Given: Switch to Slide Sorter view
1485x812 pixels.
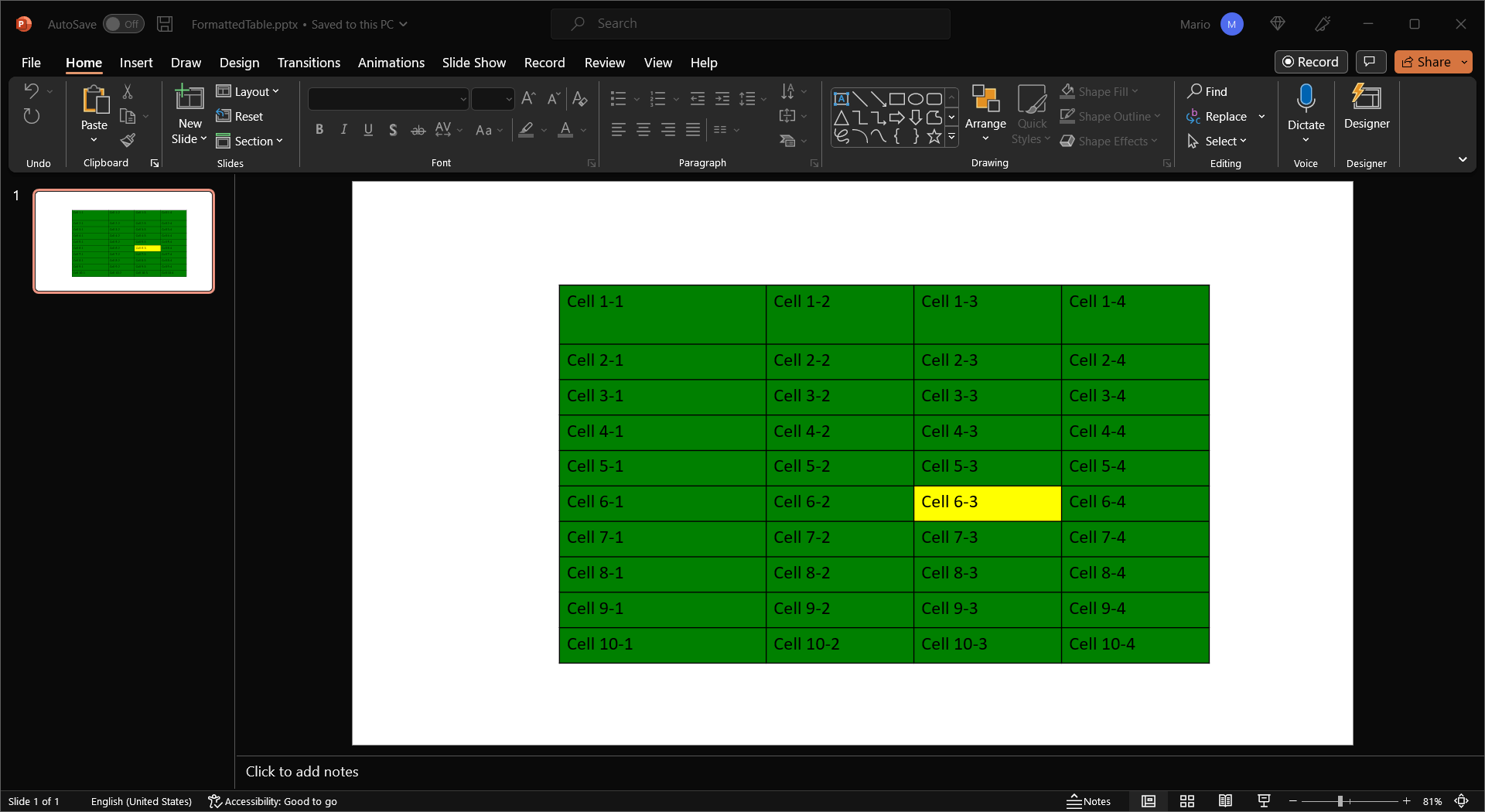Looking at the screenshot, I should (x=1186, y=801).
